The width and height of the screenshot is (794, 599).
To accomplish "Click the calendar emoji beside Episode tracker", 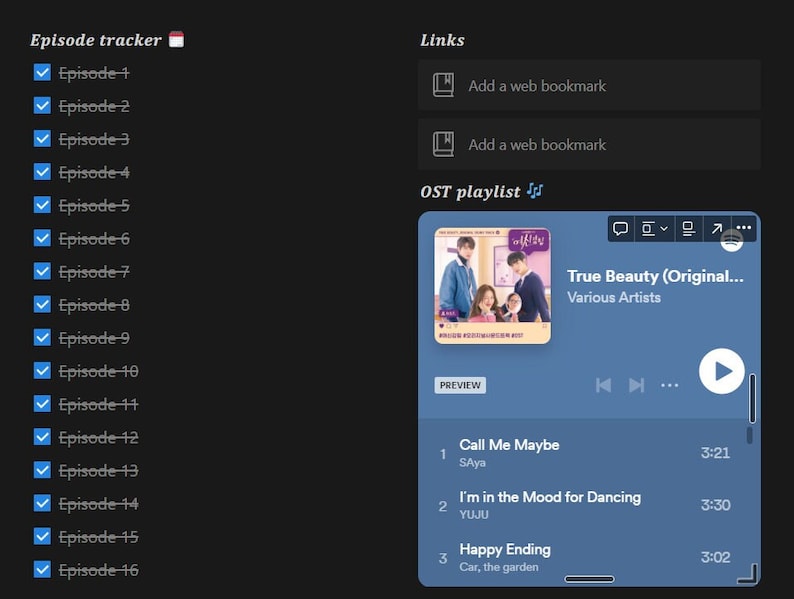I will click(176, 39).
